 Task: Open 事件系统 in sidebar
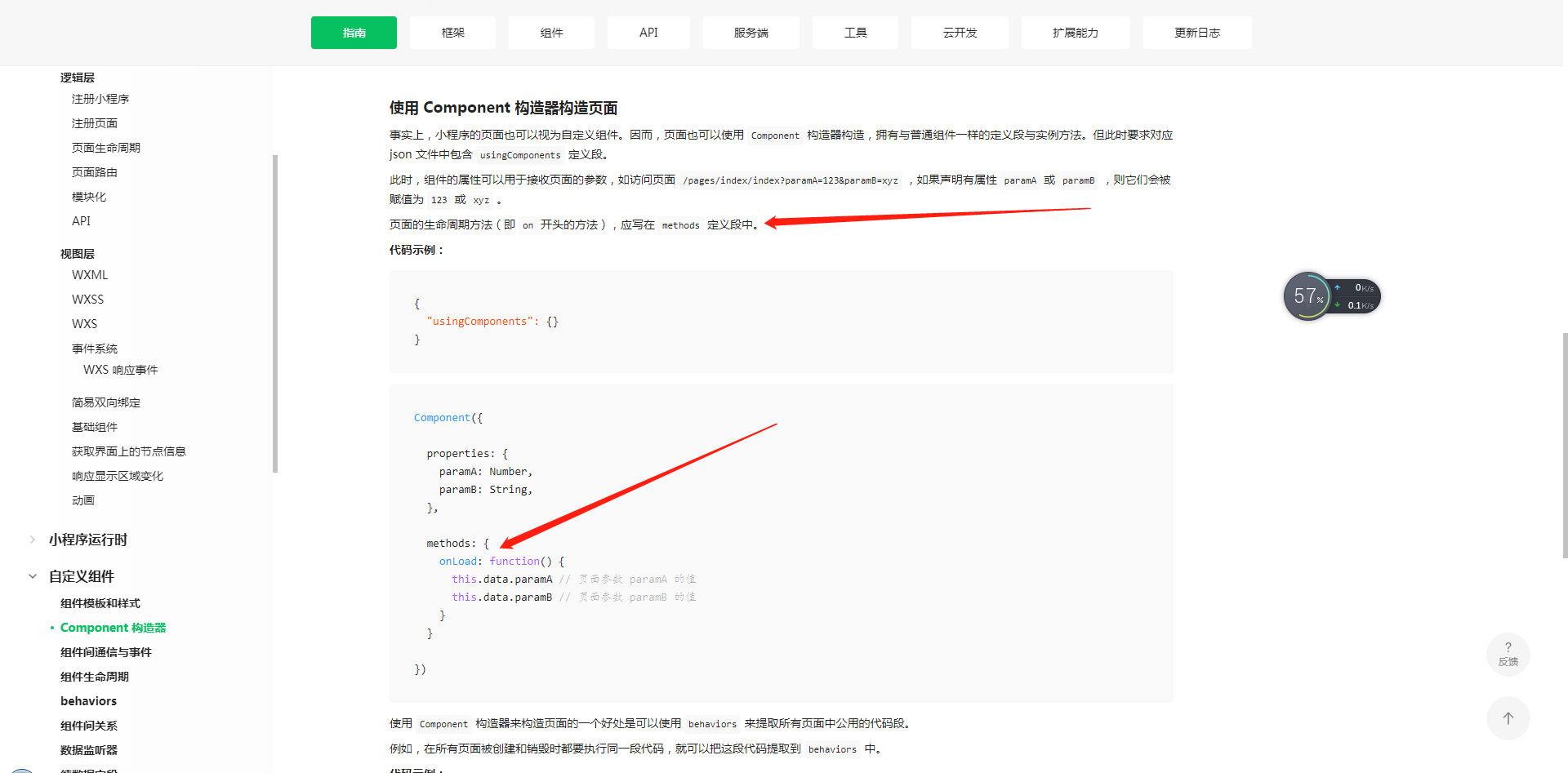(x=95, y=349)
